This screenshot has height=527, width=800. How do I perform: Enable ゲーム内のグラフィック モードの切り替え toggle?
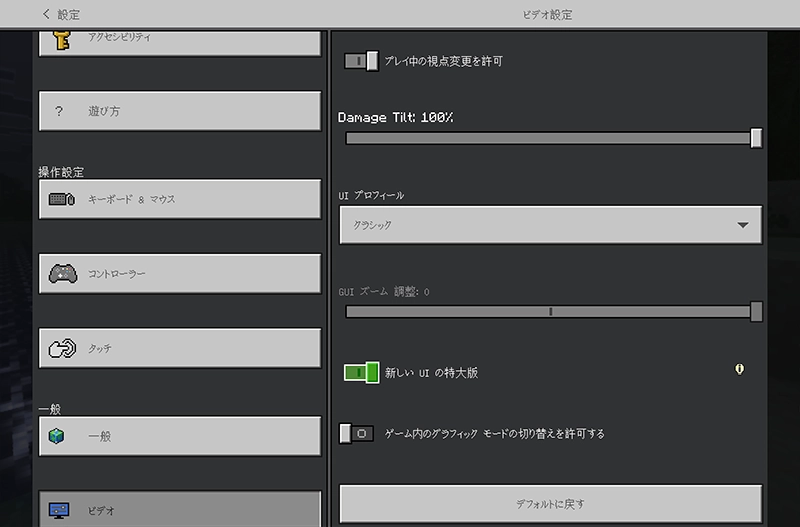pos(357,433)
